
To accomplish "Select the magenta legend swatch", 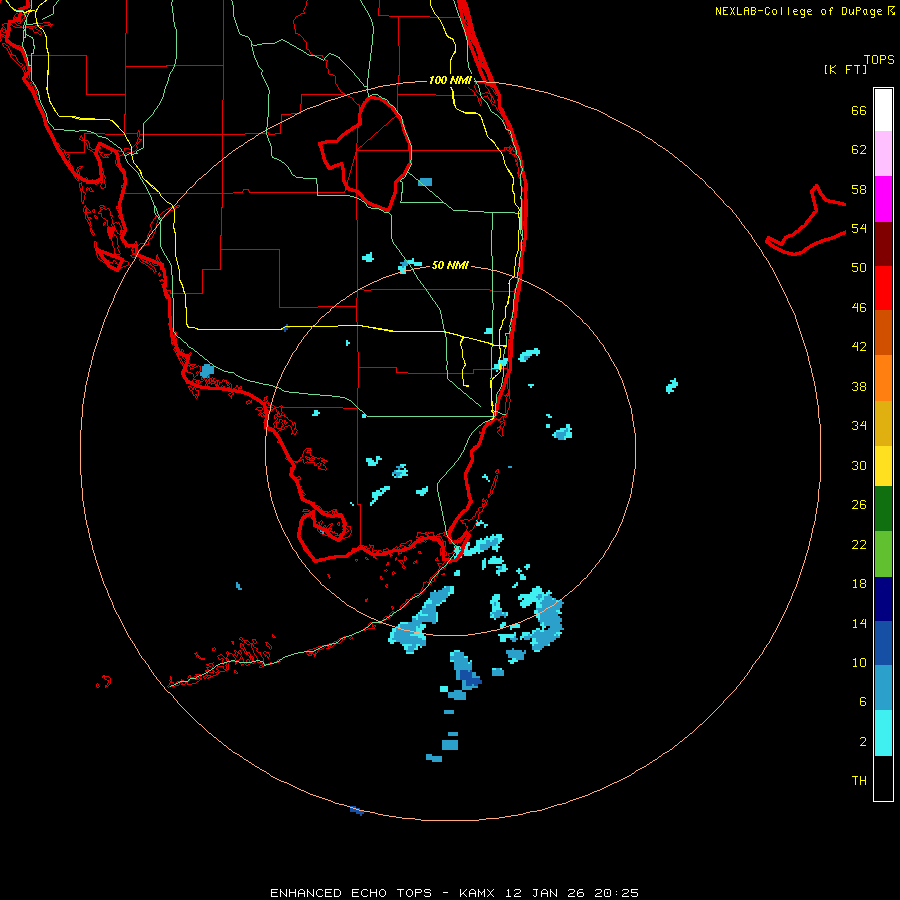I will [x=883, y=199].
